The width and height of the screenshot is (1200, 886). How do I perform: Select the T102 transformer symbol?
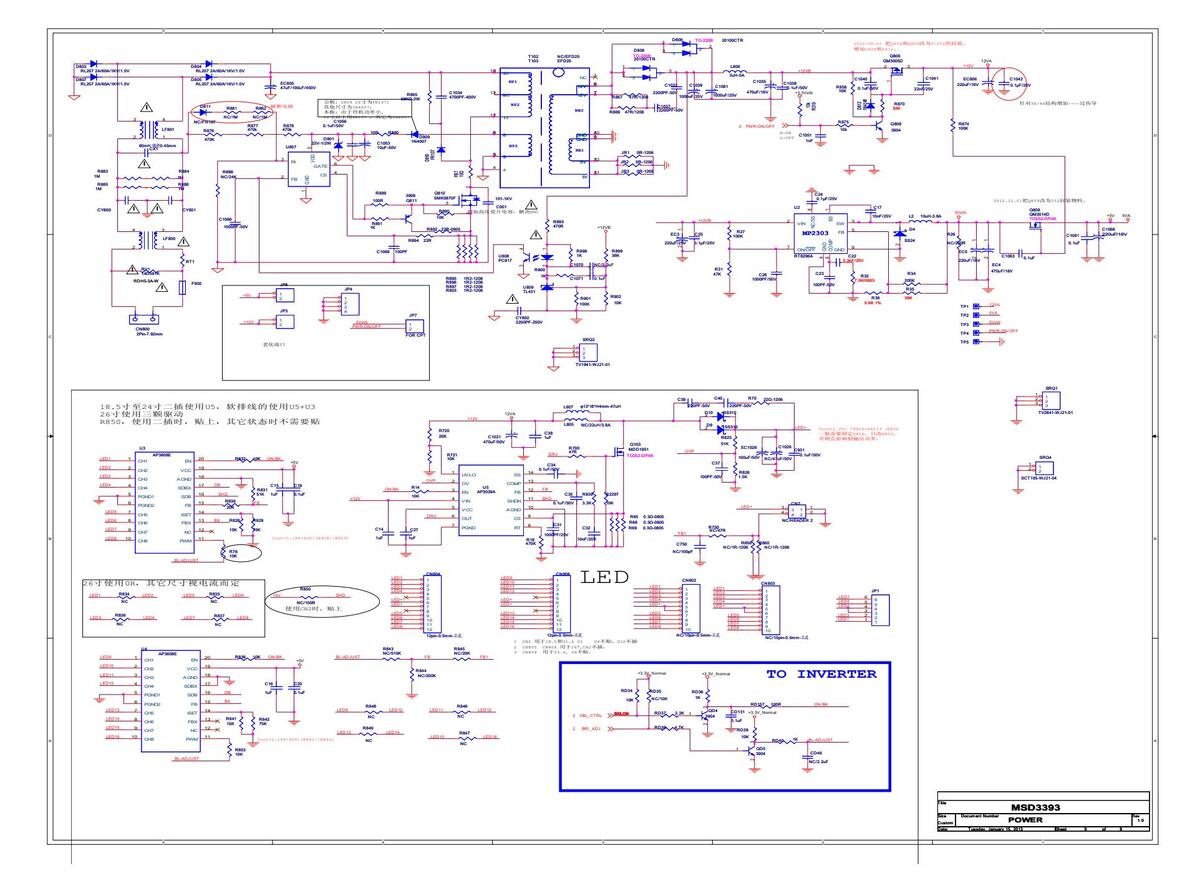pos(546,124)
